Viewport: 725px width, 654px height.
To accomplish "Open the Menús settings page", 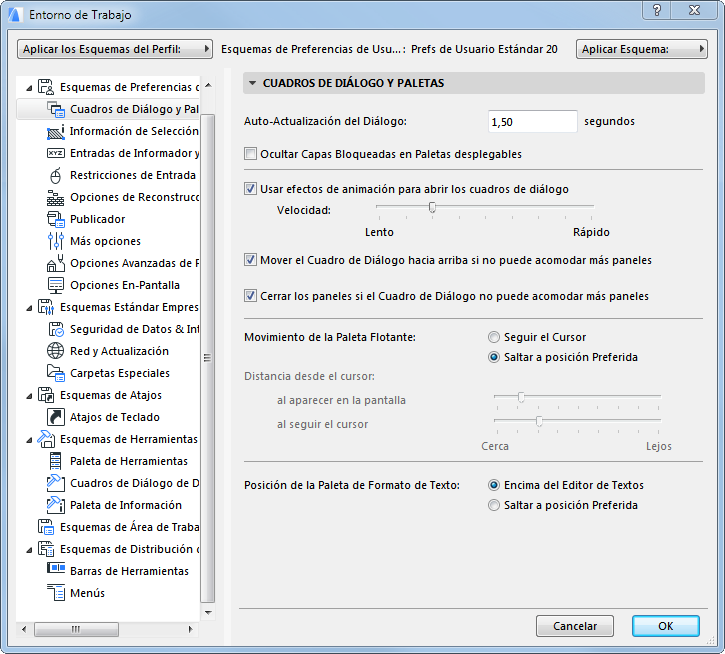I will 87,593.
